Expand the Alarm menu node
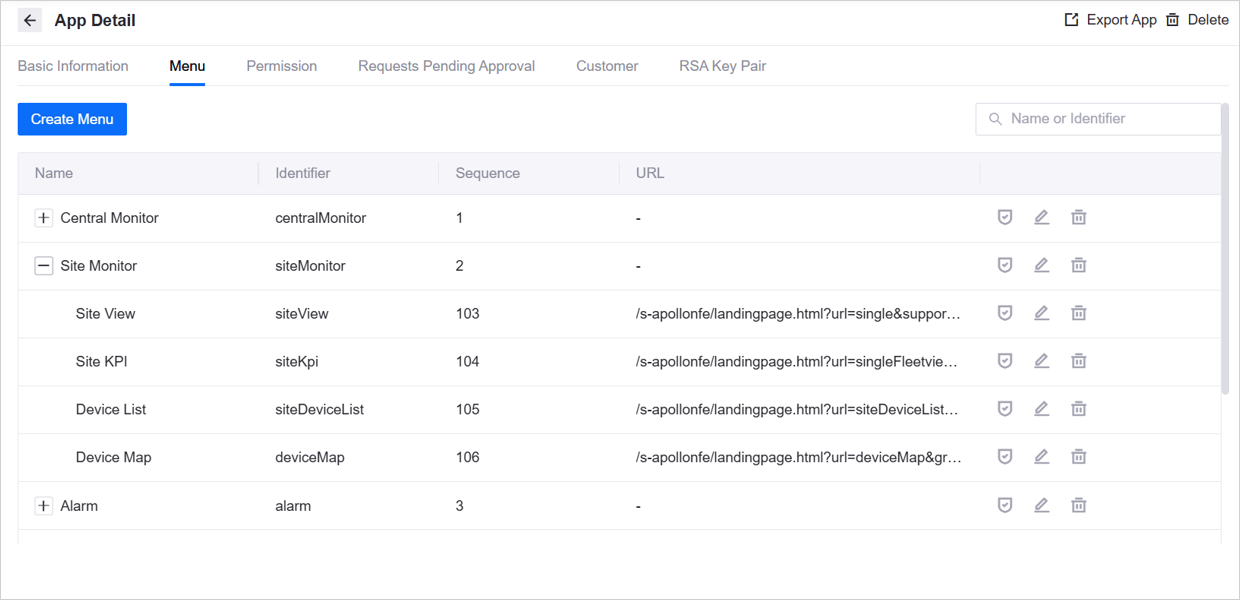 pos(44,506)
